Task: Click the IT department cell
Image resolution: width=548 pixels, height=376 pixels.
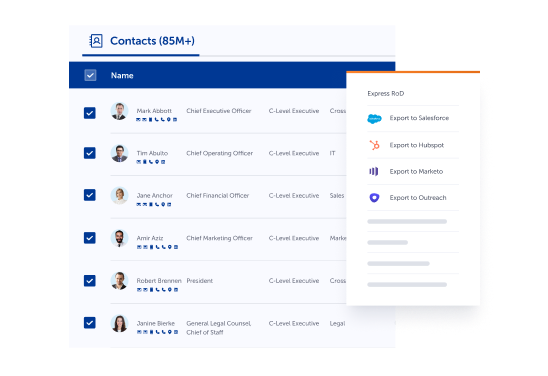Action: coord(332,153)
